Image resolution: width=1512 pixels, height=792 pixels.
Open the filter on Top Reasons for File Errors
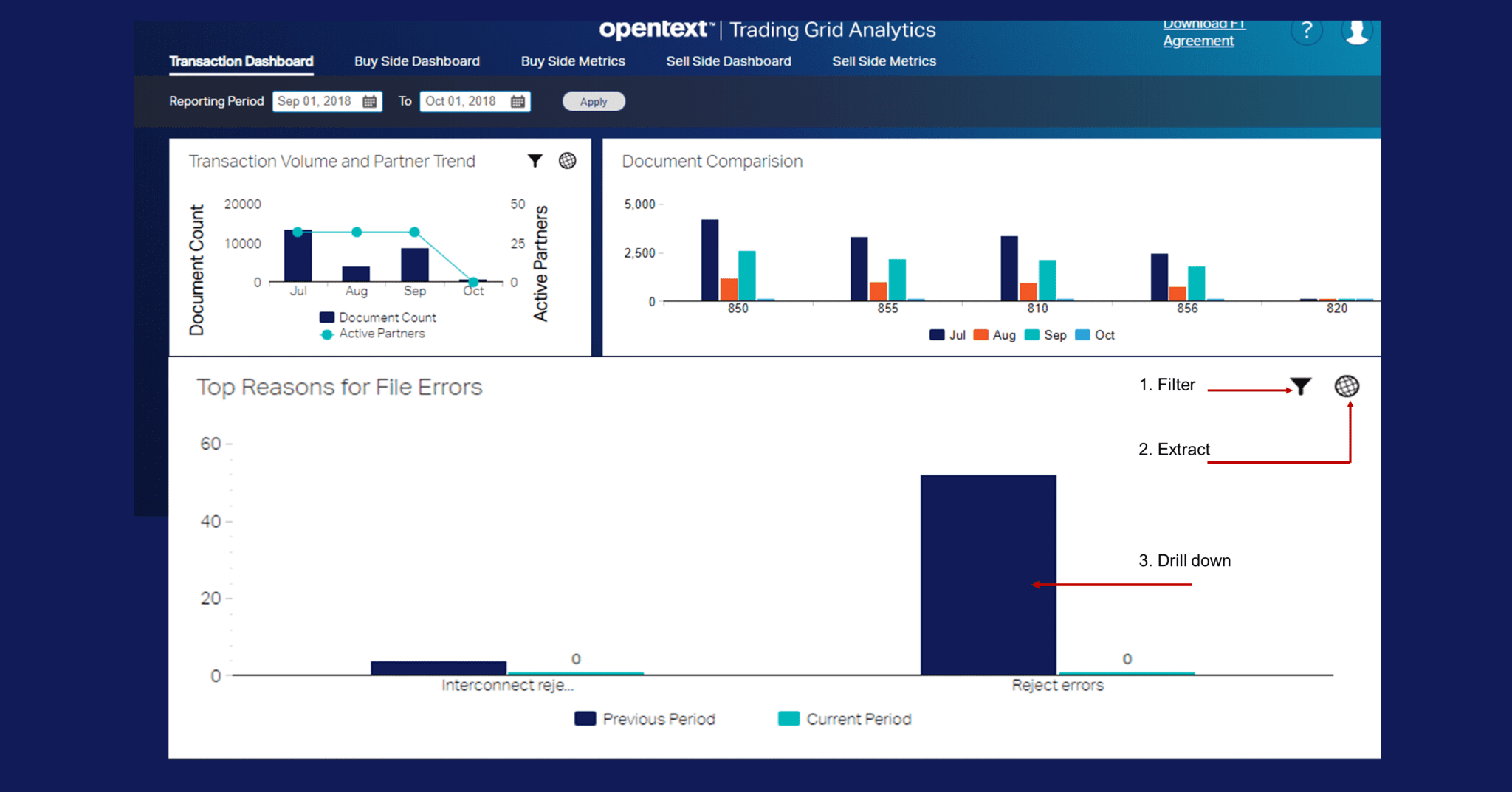[1300, 385]
